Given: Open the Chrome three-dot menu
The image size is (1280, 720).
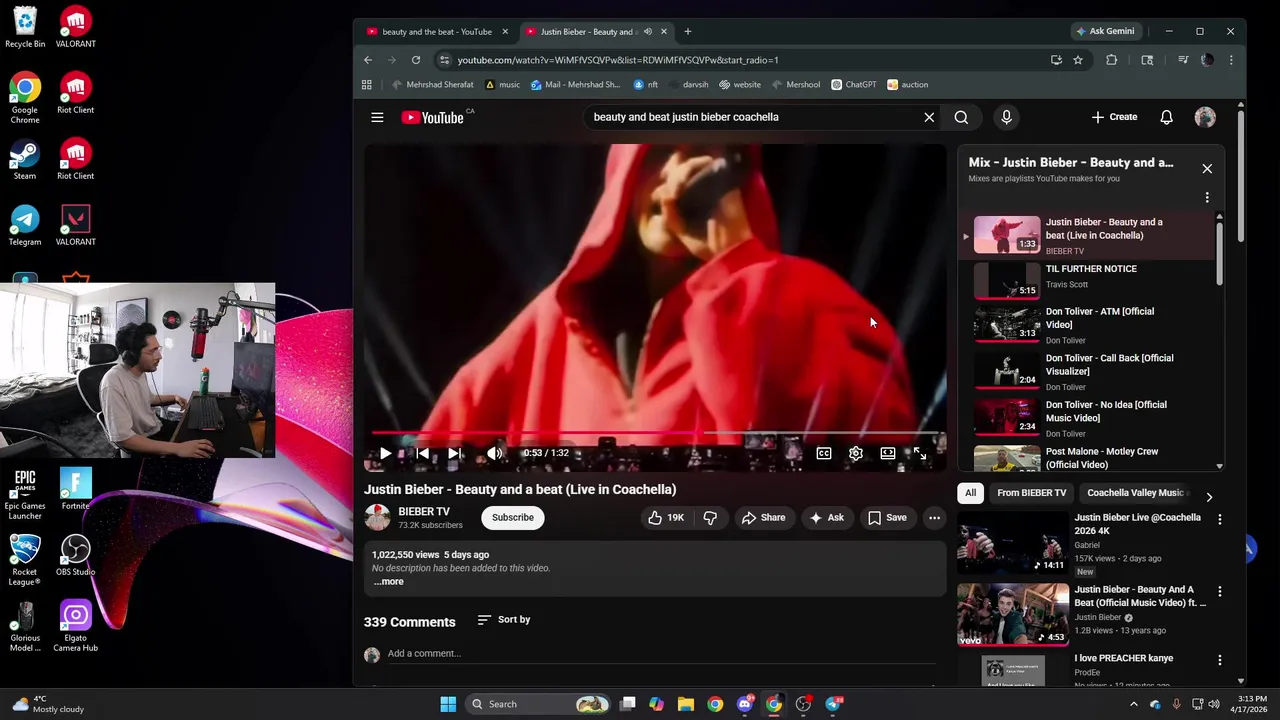Looking at the screenshot, I should [1231, 60].
